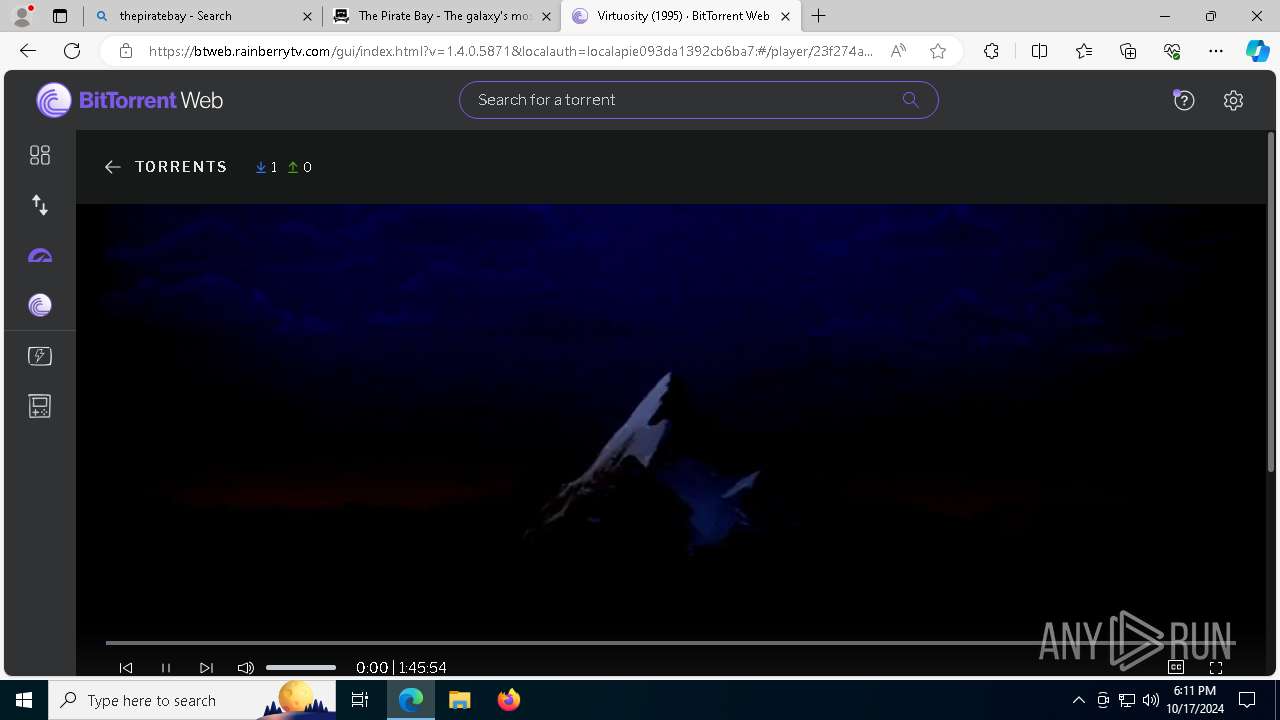
Task: Open the transfers up-down arrows sidebar icon
Action: click(40, 205)
